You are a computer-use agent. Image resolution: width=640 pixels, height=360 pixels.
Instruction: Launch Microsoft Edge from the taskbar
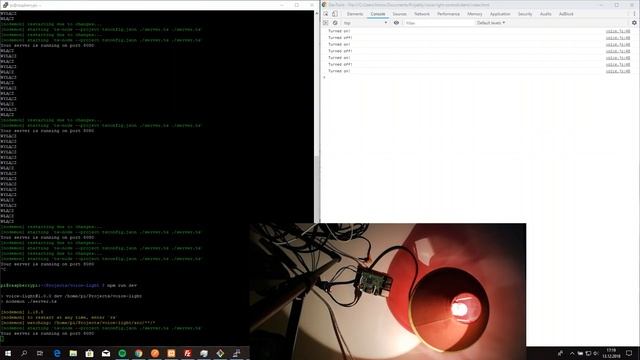tap(57, 353)
